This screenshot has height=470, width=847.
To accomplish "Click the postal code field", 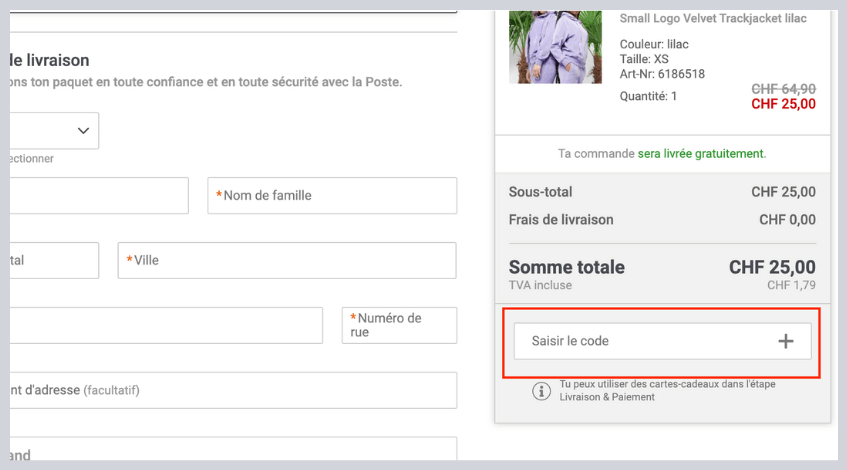I will (x=54, y=260).
